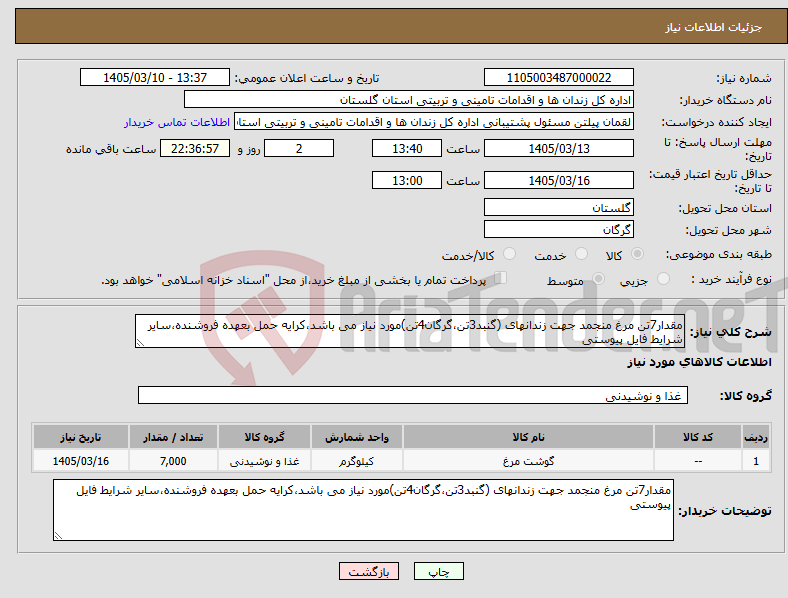Select the خدمت radio button
Image resolution: width=788 pixels, height=598 pixels.
581,254
